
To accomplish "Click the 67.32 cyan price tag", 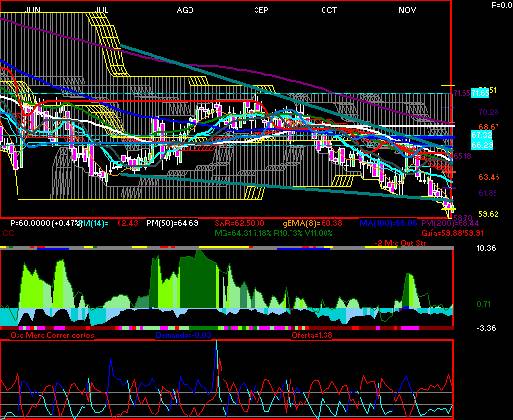I will (x=481, y=135).
